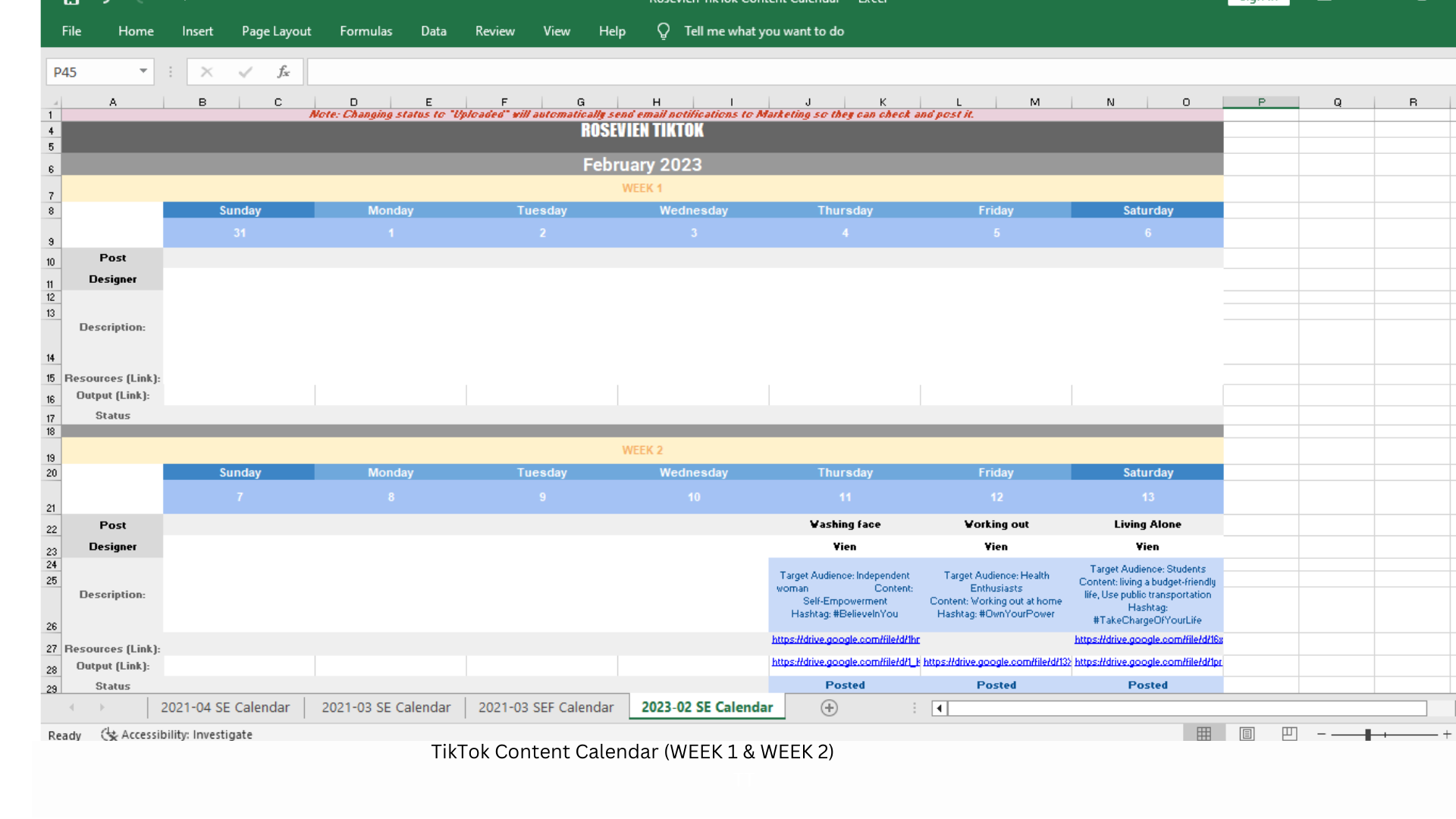Adjust the zoom slider handle
The width and height of the screenshot is (1456, 819).
(x=1368, y=734)
